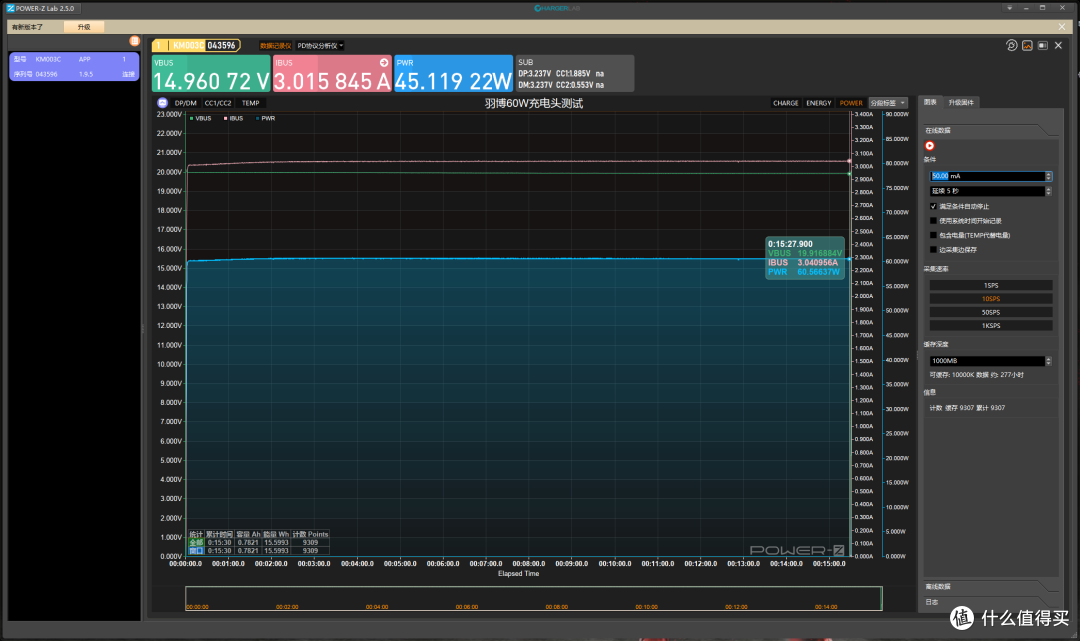
Task: Toggle the side panel layout icon
Action: [1043, 45]
